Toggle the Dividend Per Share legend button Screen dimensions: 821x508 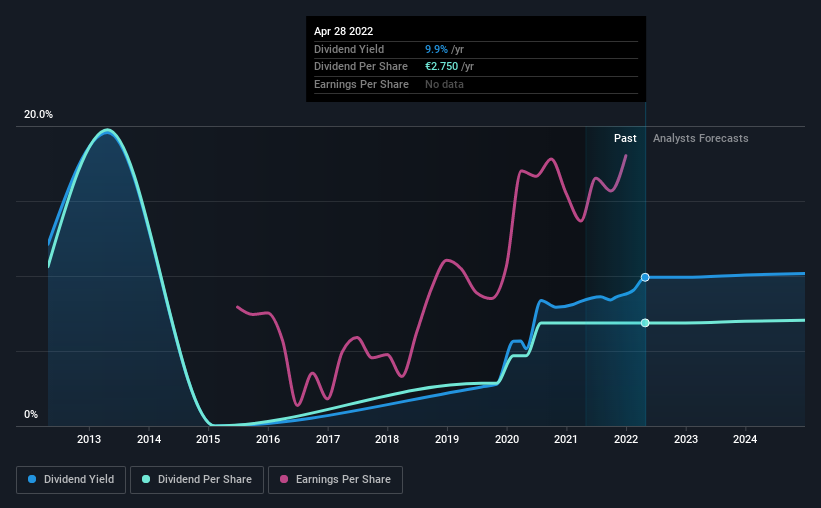pyautogui.click(x=197, y=480)
